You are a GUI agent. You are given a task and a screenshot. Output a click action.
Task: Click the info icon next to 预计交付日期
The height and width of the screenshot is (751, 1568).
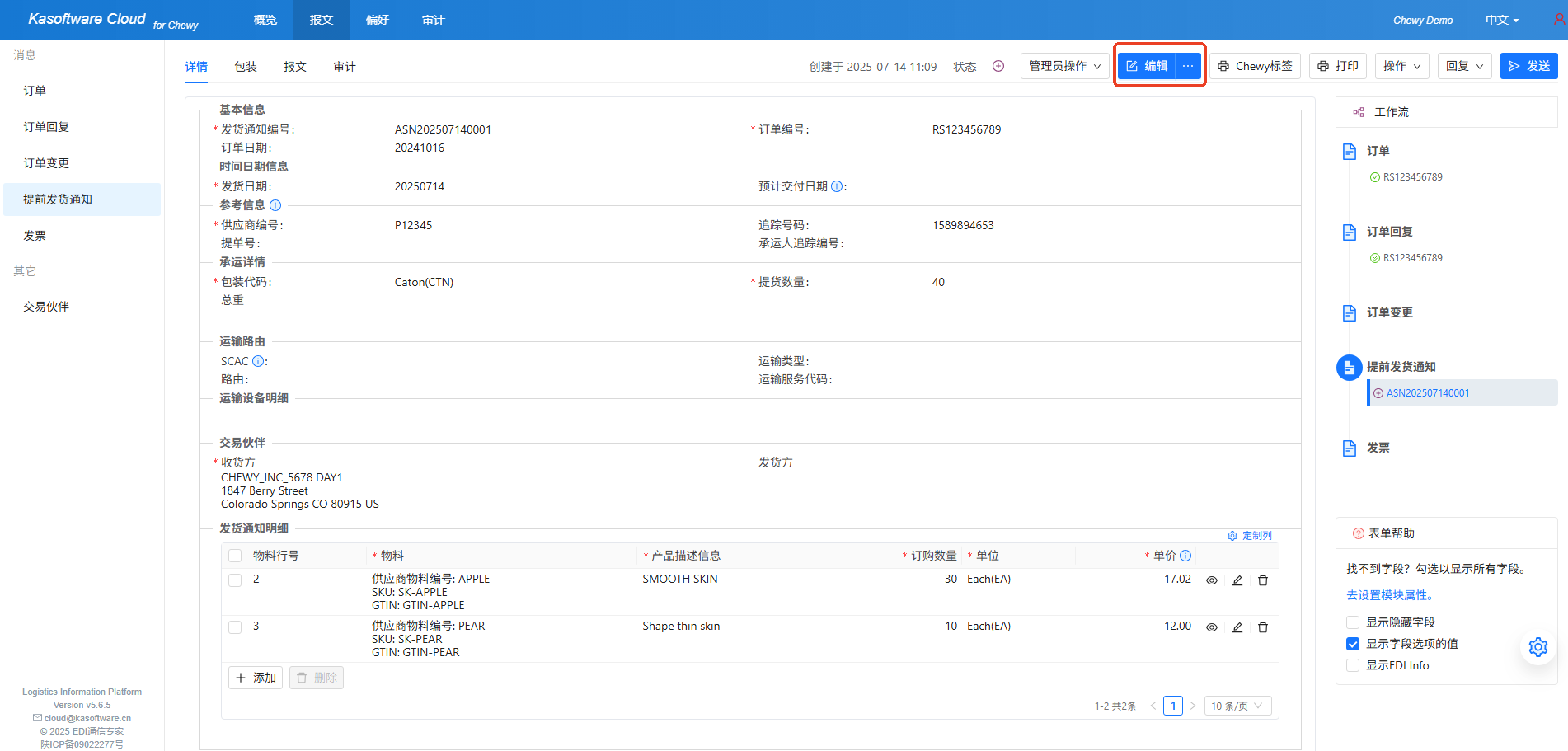tap(837, 187)
